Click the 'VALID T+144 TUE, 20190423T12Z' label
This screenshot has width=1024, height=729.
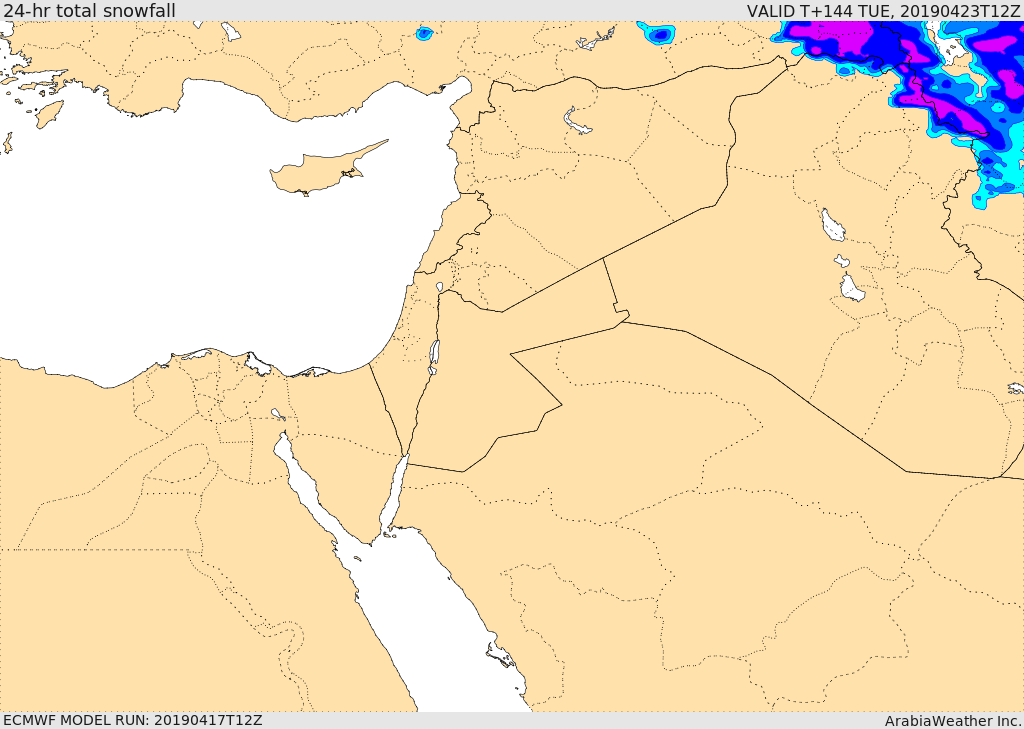coord(883,11)
